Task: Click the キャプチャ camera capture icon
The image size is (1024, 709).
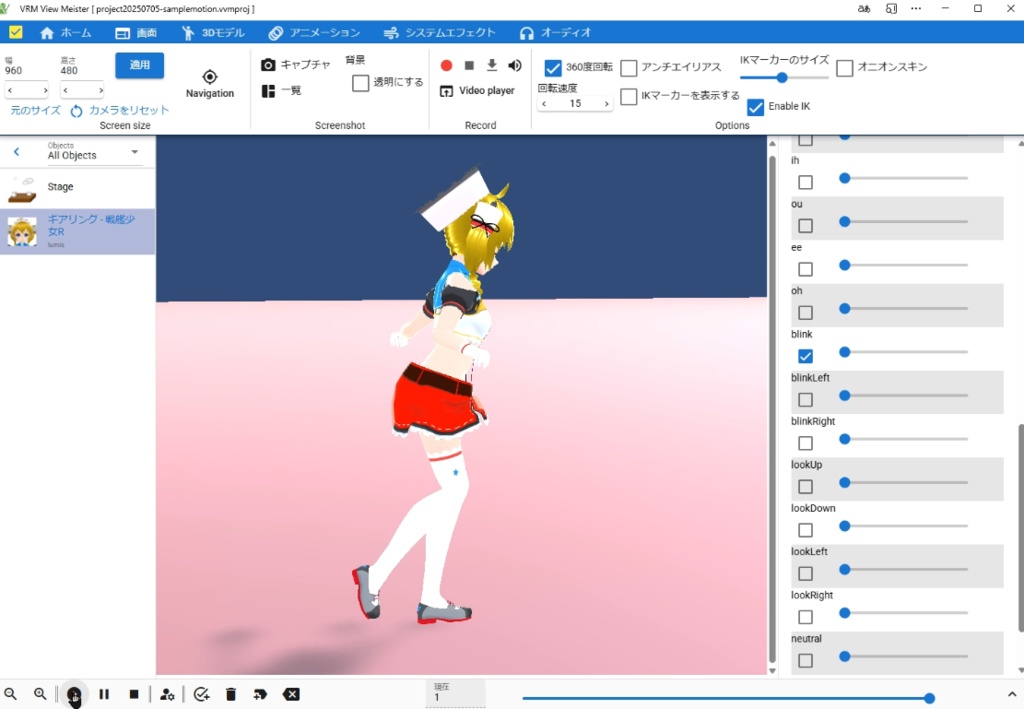Action: [268, 65]
